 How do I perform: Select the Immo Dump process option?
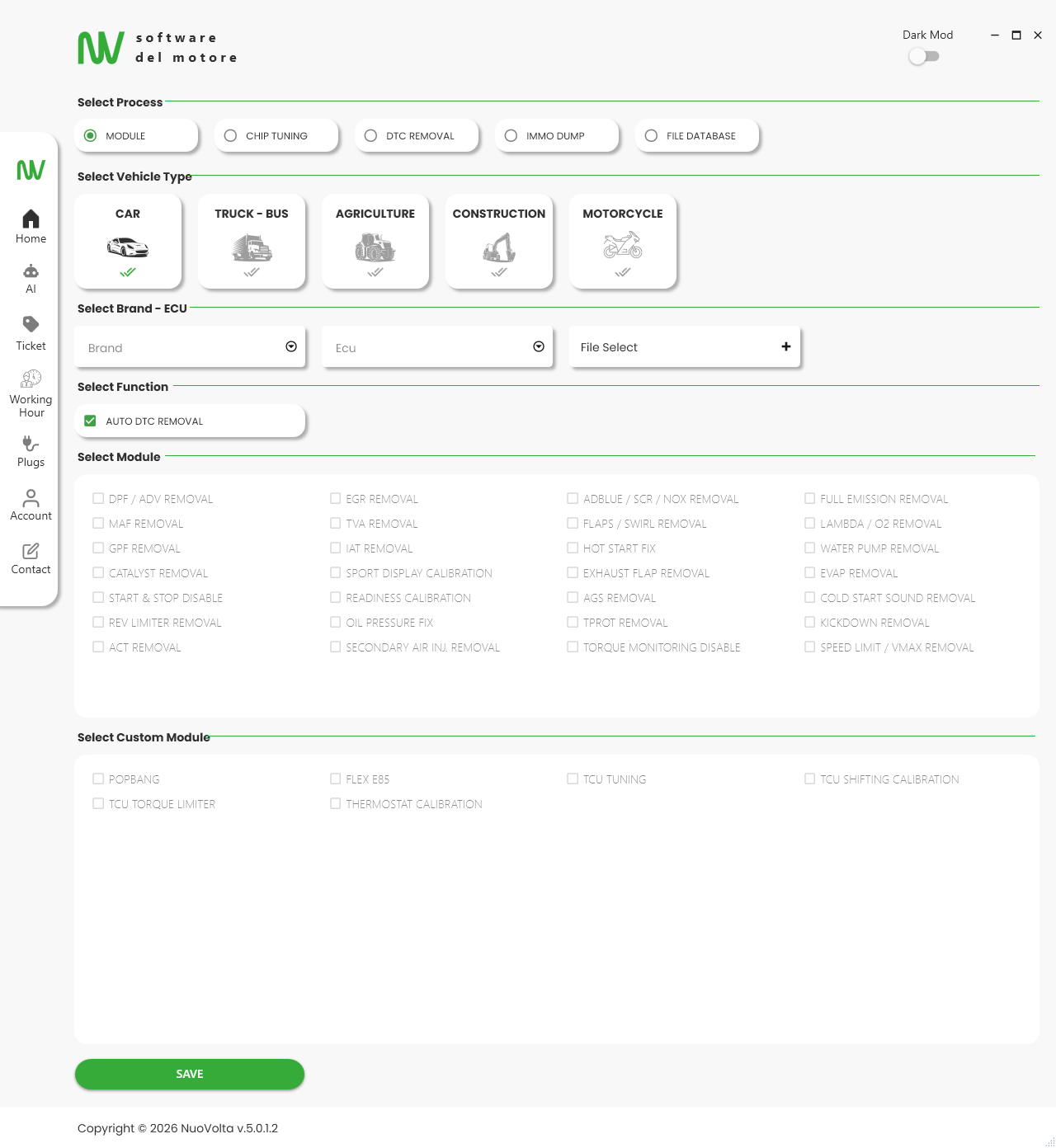point(511,136)
